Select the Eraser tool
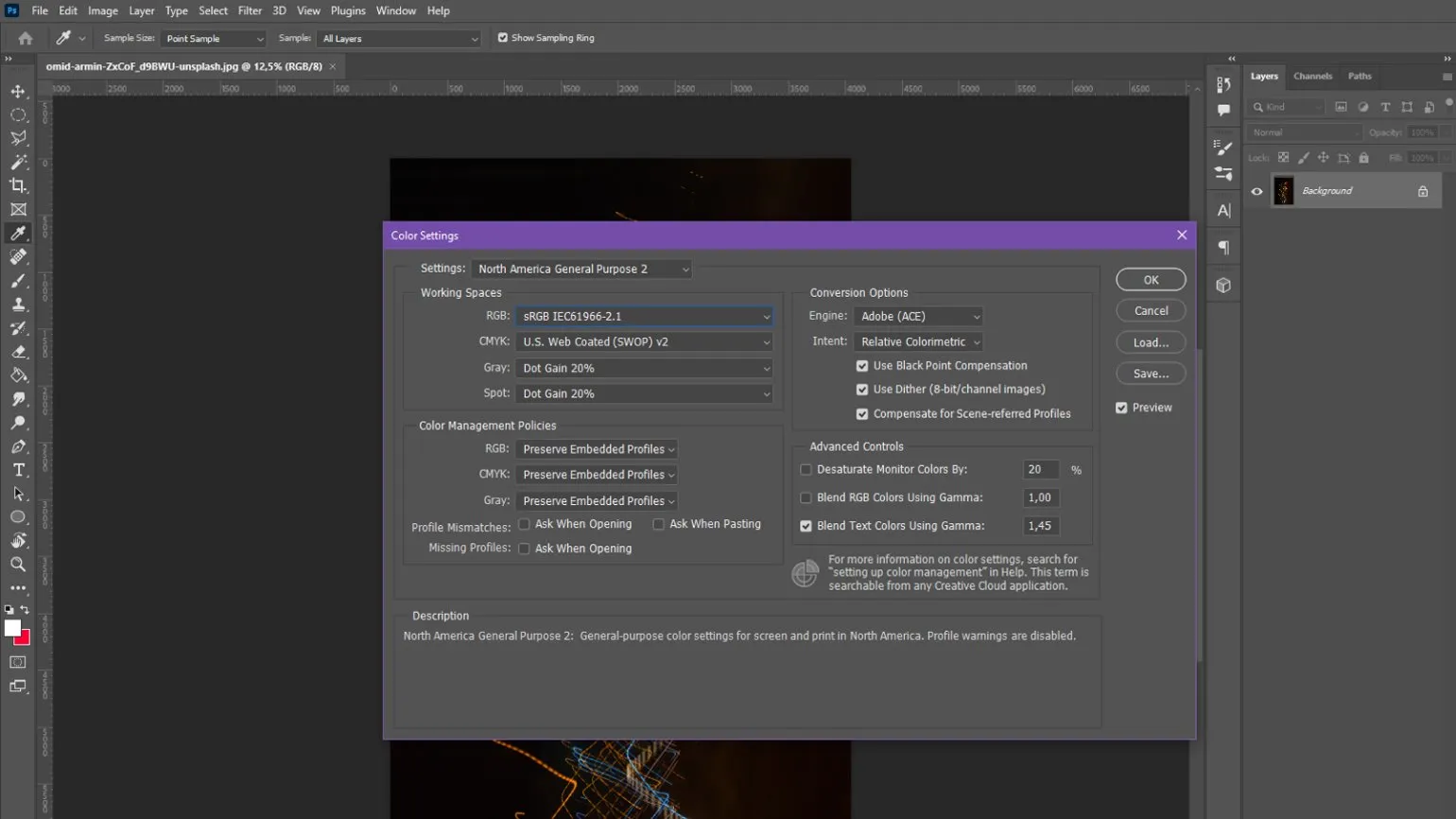Viewport: 1456px width, 819px height. [18, 352]
